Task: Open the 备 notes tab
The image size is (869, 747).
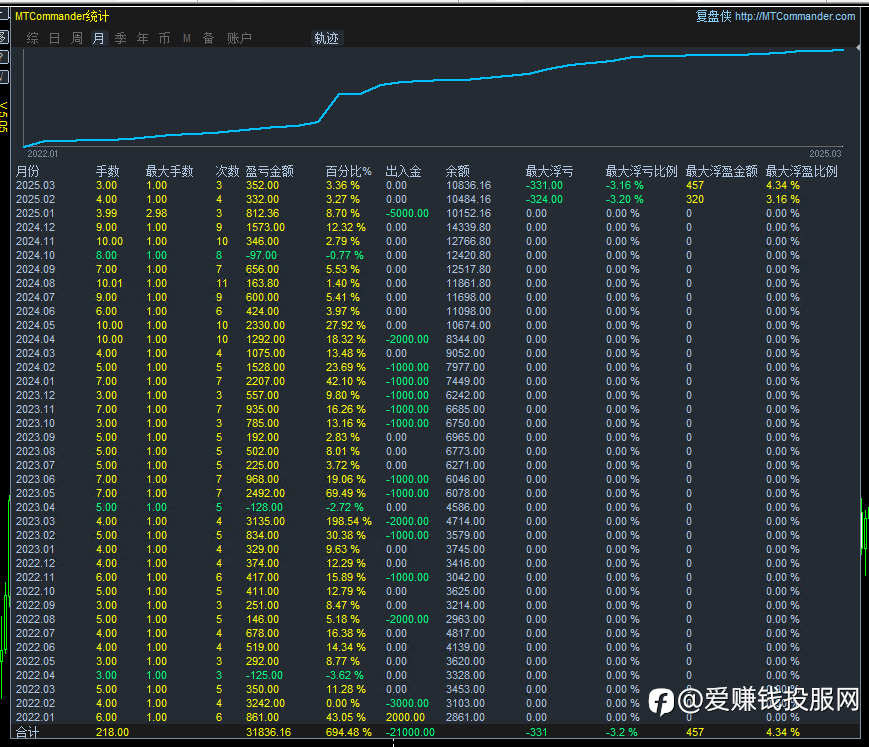Action: pyautogui.click(x=208, y=38)
